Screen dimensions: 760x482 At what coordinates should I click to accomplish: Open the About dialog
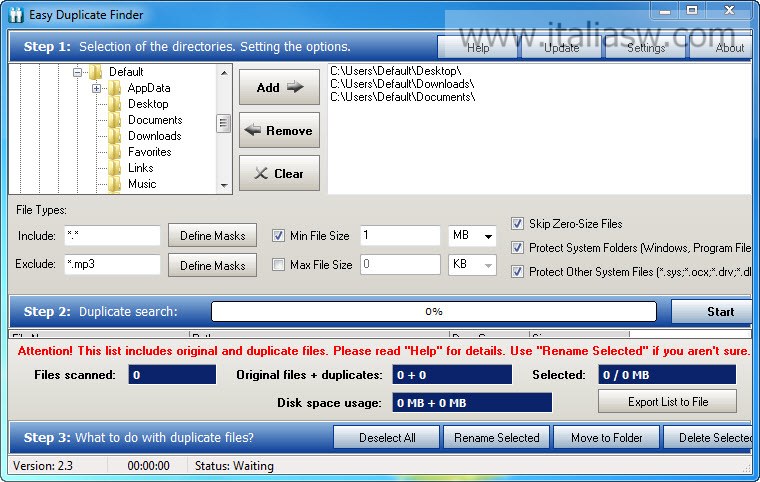pyautogui.click(x=721, y=48)
